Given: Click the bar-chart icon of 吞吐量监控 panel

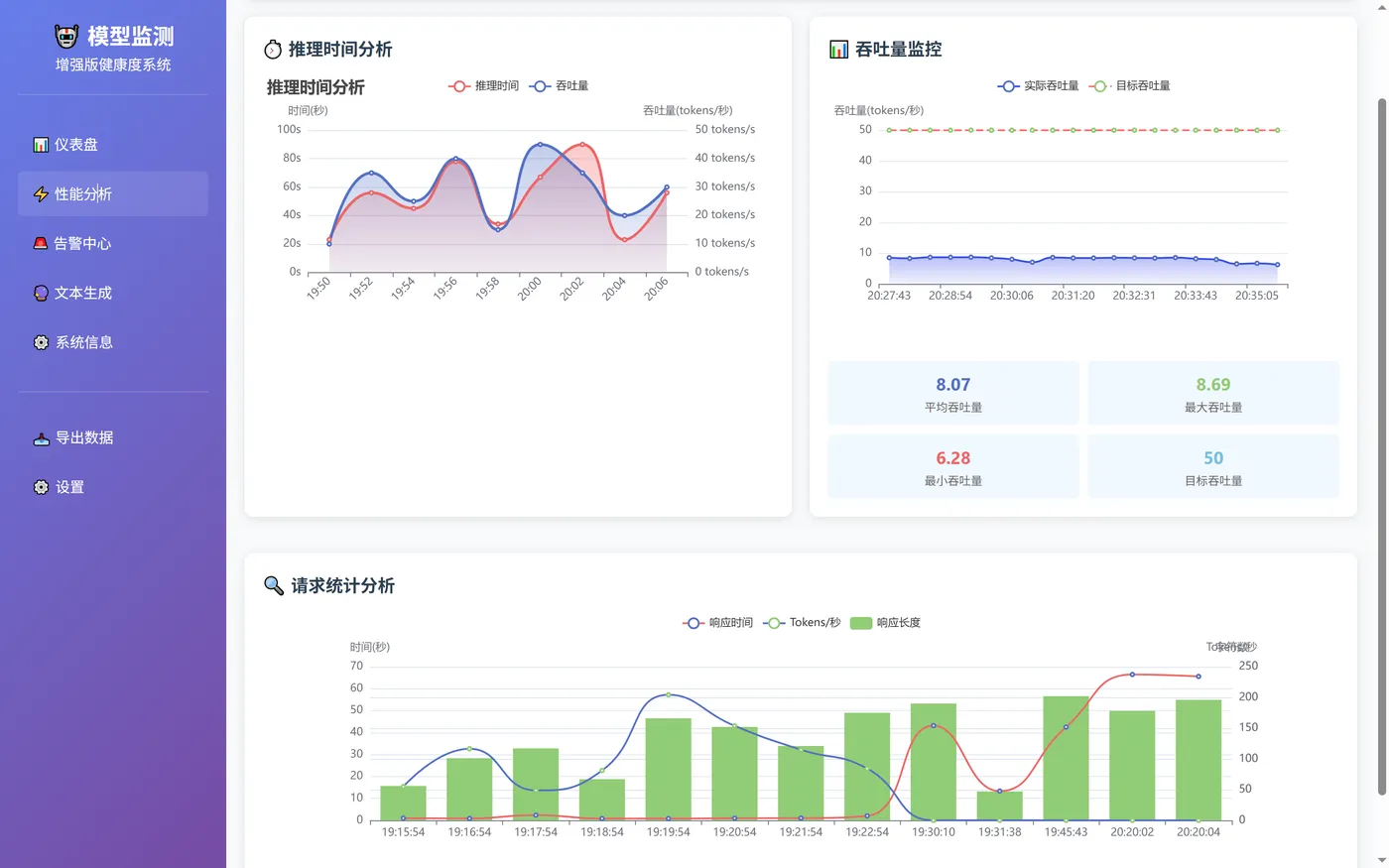Looking at the screenshot, I should point(838,48).
